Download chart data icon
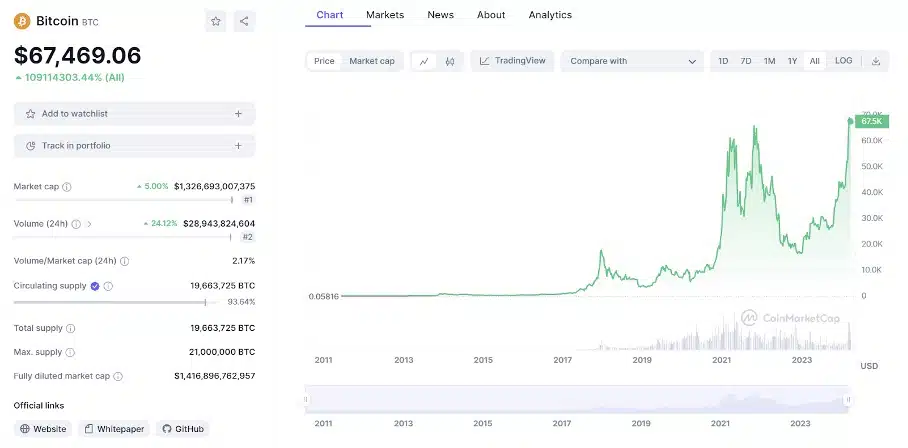This screenshot has width=908, height=448. (x=876, y=61)
